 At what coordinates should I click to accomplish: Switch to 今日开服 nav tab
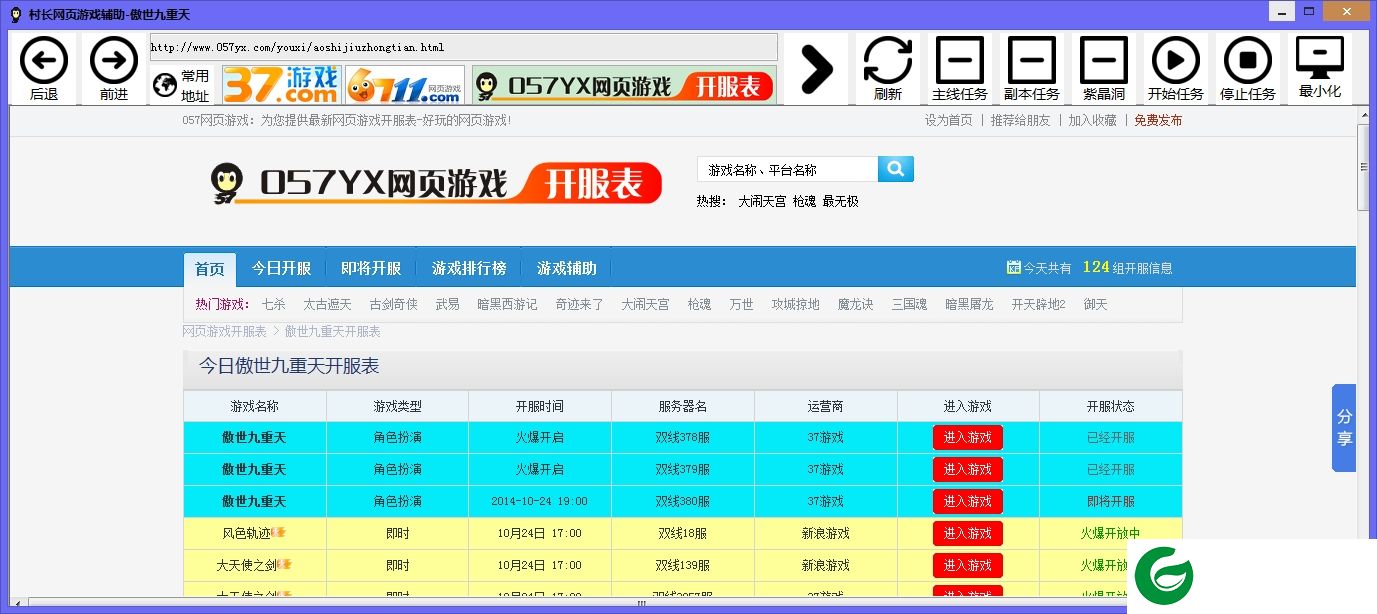[x=281, y=268]
